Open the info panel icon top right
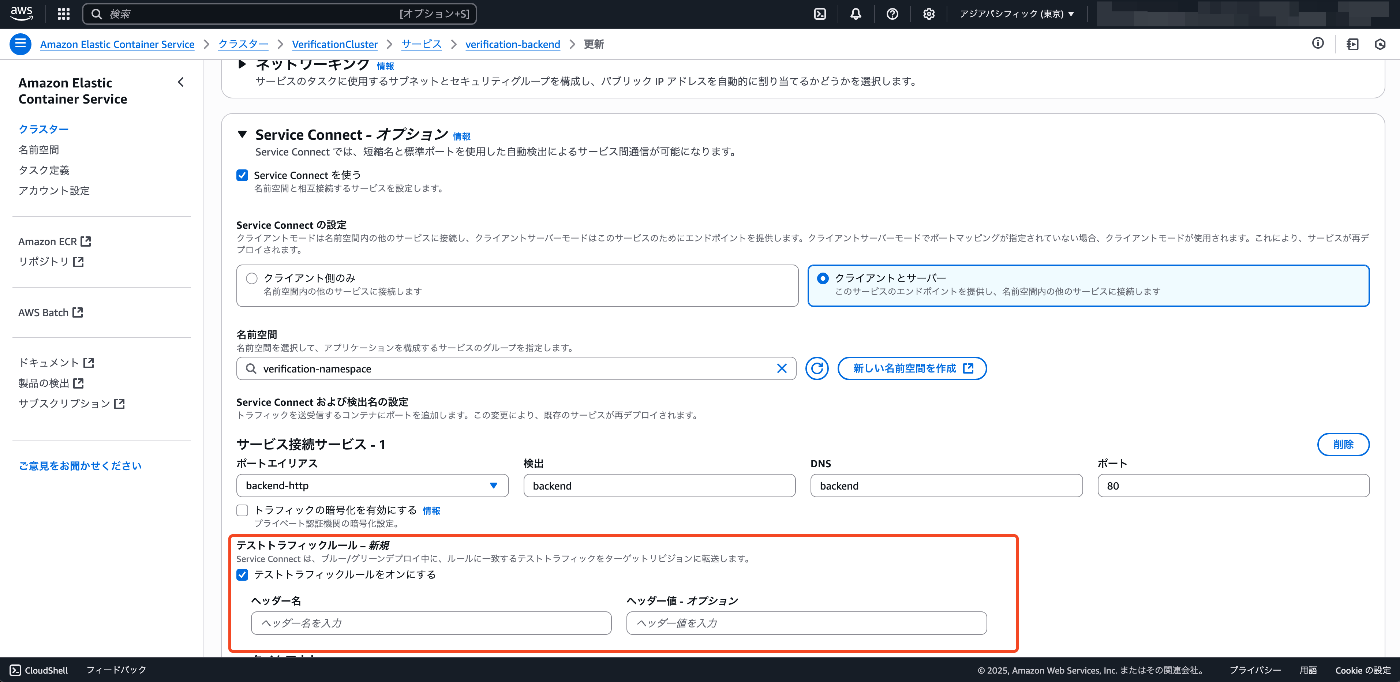Screen dimensions: 1400x682 [x=1318, y=44]
